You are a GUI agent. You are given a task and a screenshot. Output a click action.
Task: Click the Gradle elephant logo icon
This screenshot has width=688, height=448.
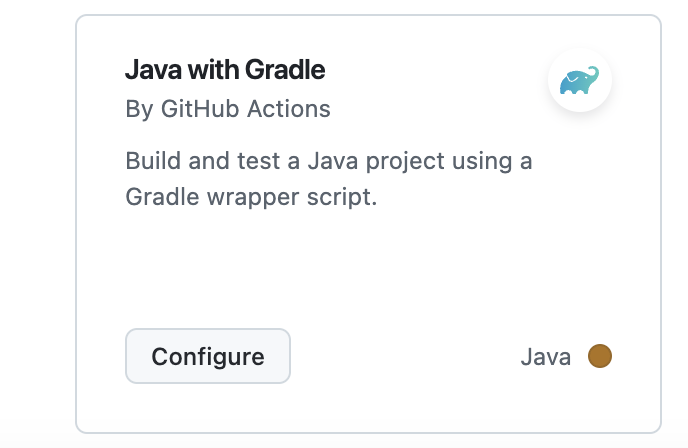point(580,81)
